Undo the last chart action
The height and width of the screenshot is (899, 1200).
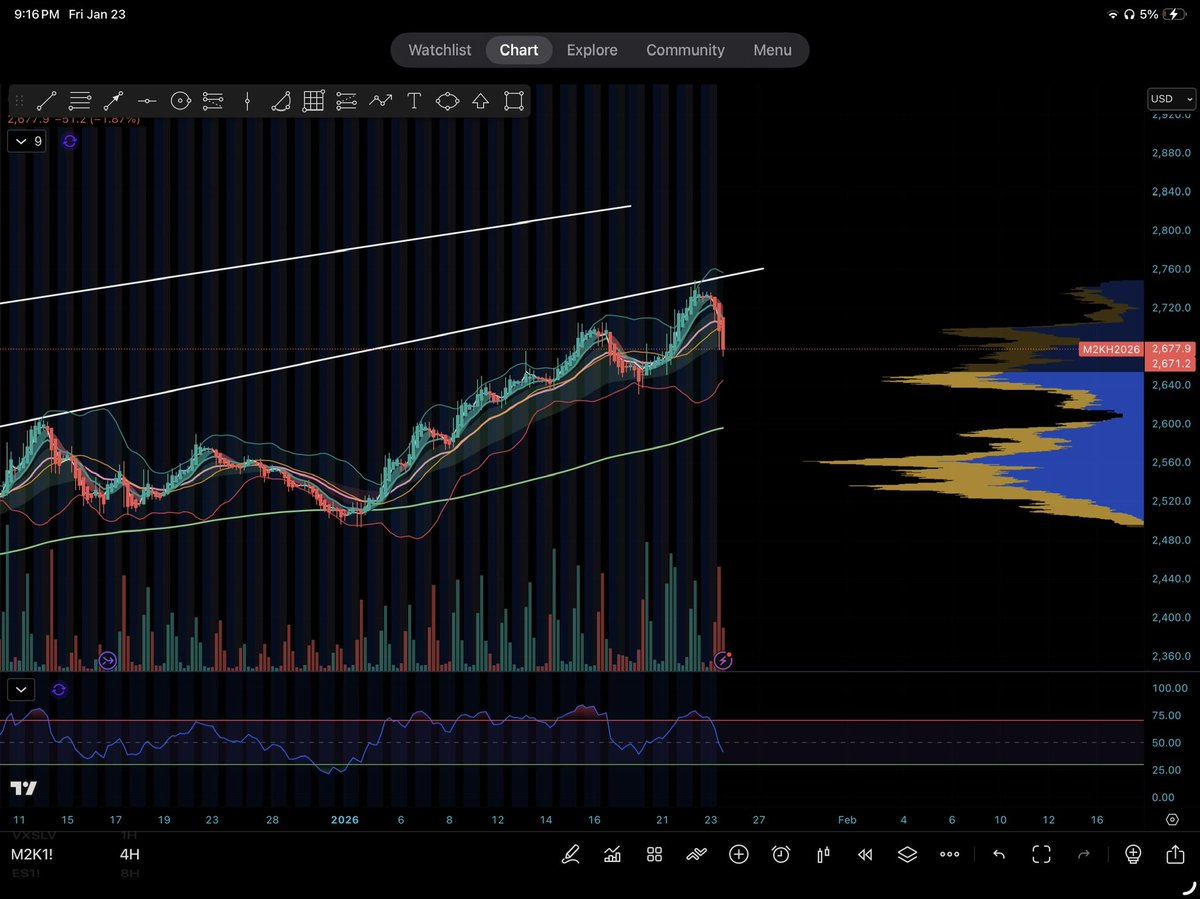(x=998, y=854)
